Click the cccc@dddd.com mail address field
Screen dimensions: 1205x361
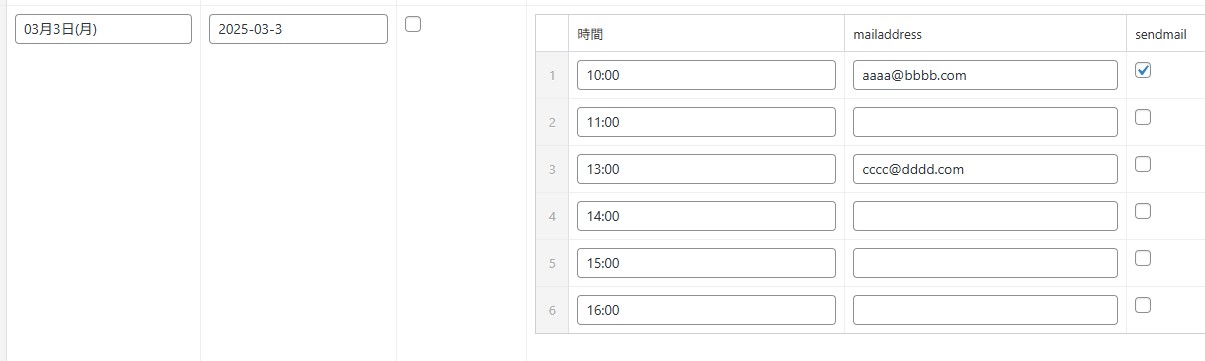[985, 169]
